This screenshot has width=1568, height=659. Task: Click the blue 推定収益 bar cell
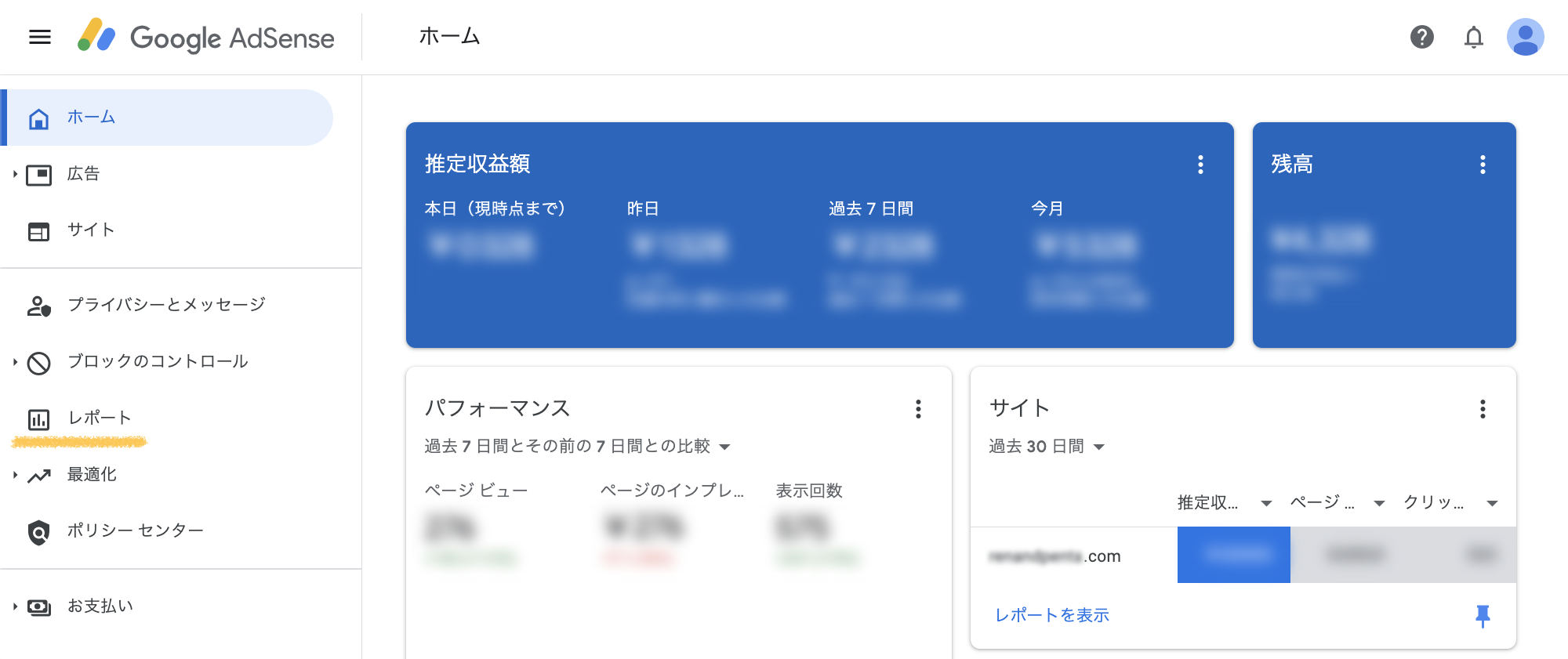(1233, 555)
